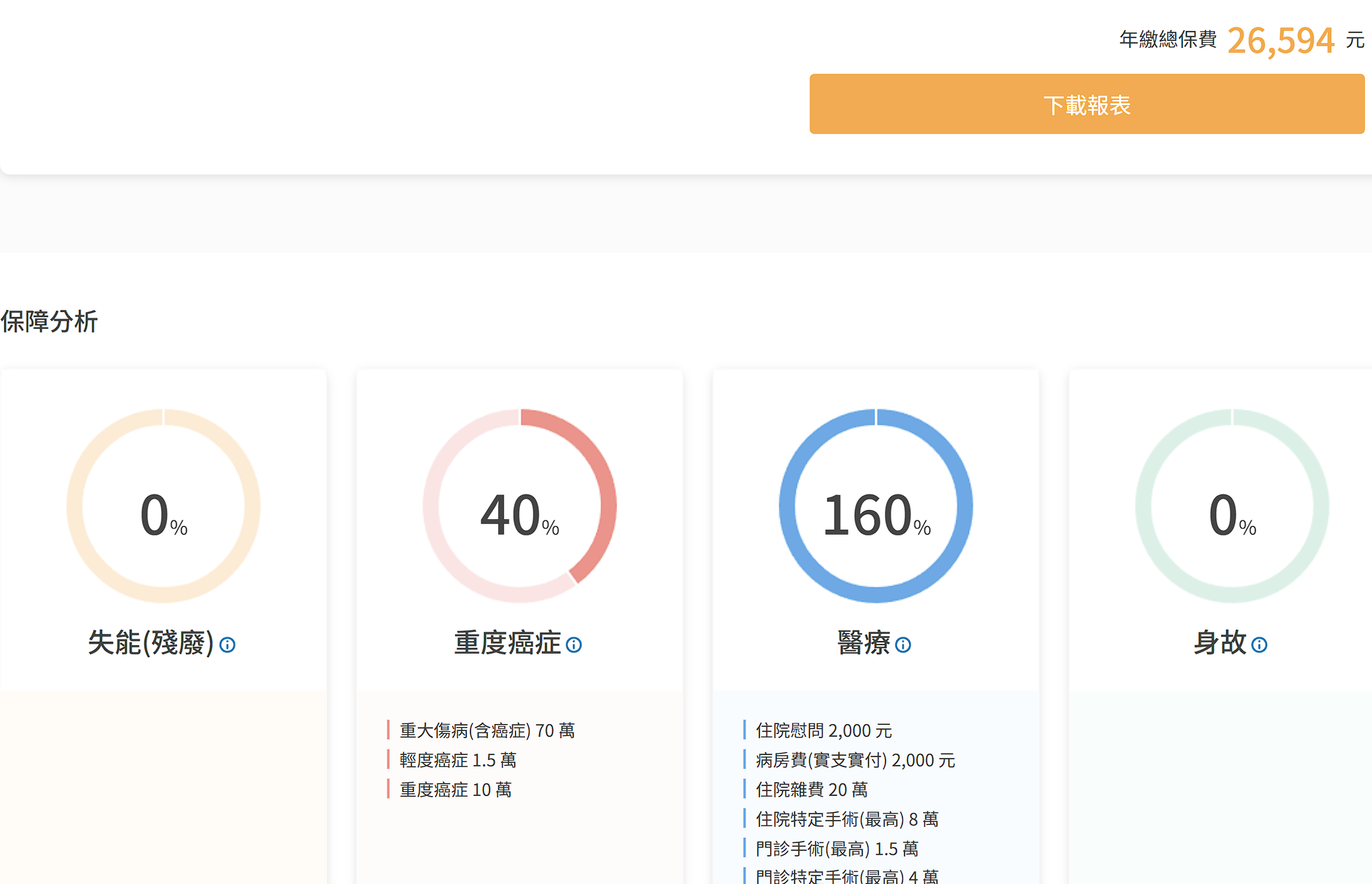Show info tooltip beside 身故

click(1259, 645)
